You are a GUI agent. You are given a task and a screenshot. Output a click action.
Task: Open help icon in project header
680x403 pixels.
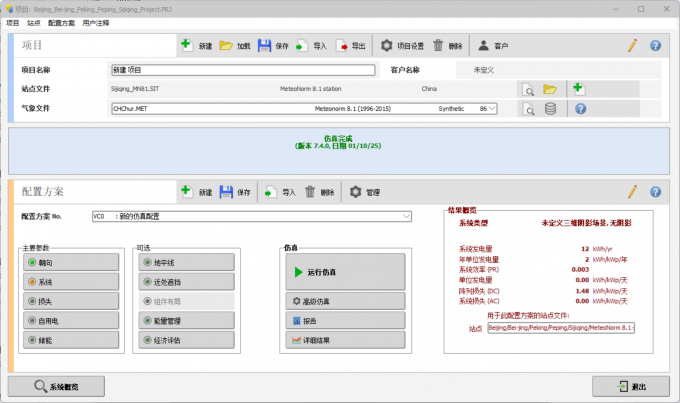(x=655, y=45)
